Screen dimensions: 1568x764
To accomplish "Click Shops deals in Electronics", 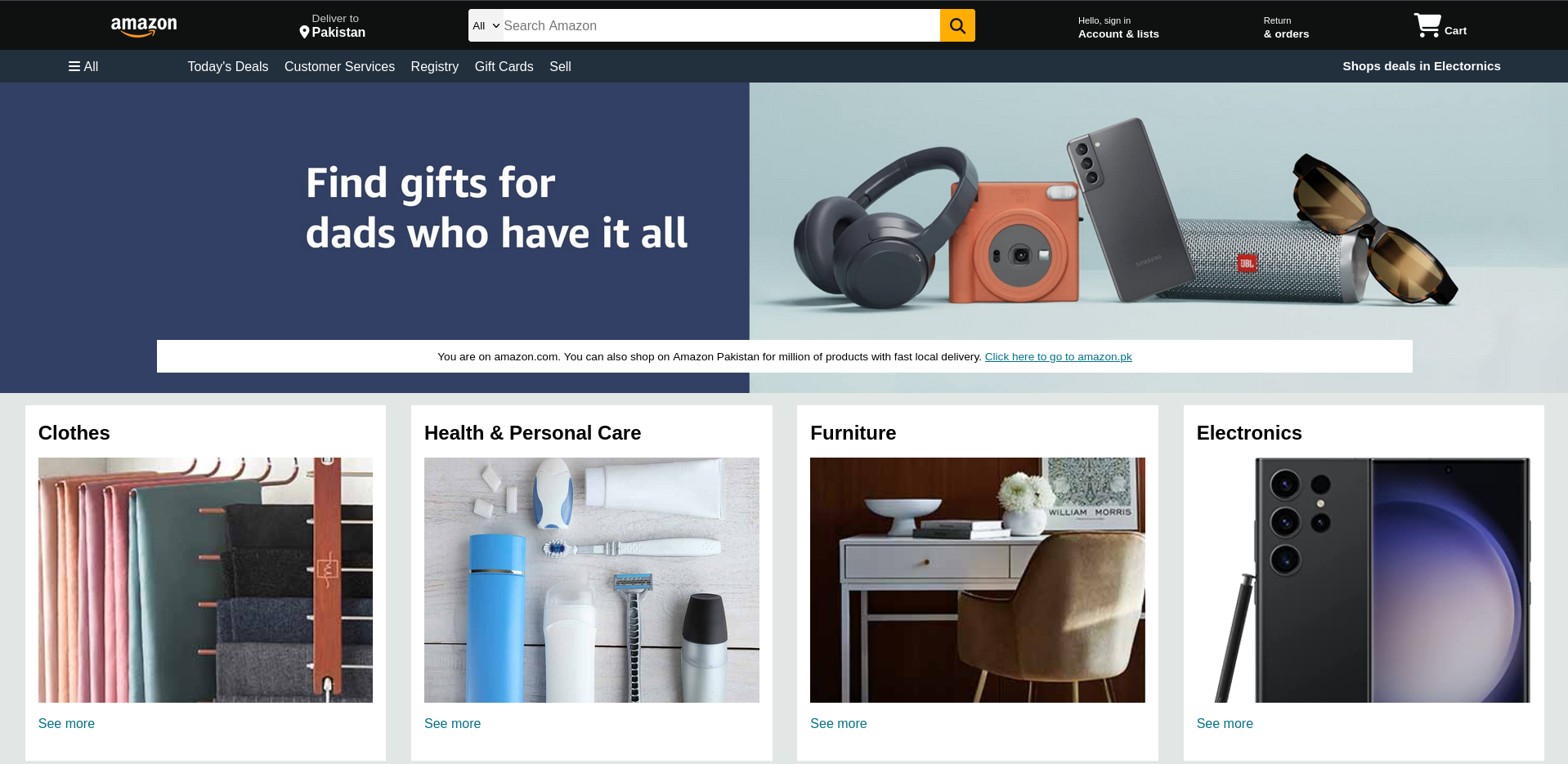I will 1421,66.
